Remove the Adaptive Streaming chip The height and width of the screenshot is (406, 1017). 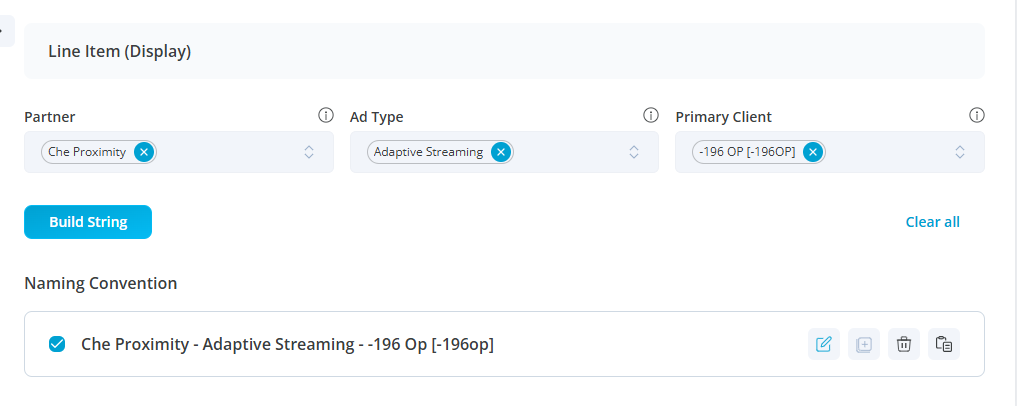[501, 152]
